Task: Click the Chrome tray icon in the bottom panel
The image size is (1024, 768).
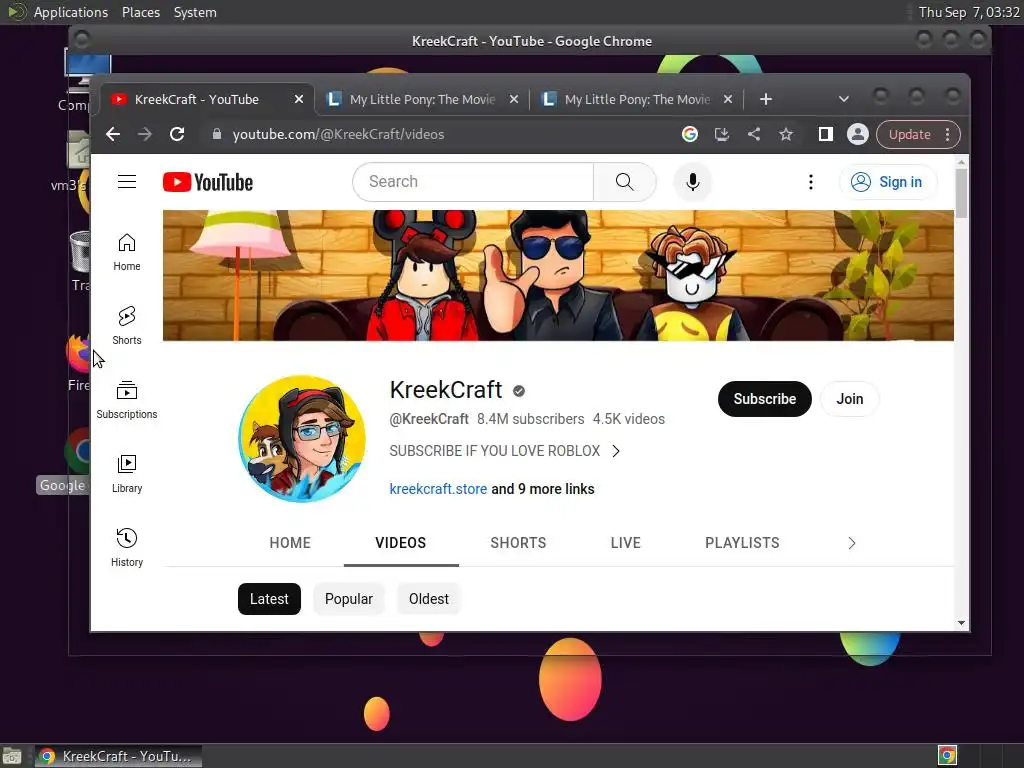Action: (947, 756)
